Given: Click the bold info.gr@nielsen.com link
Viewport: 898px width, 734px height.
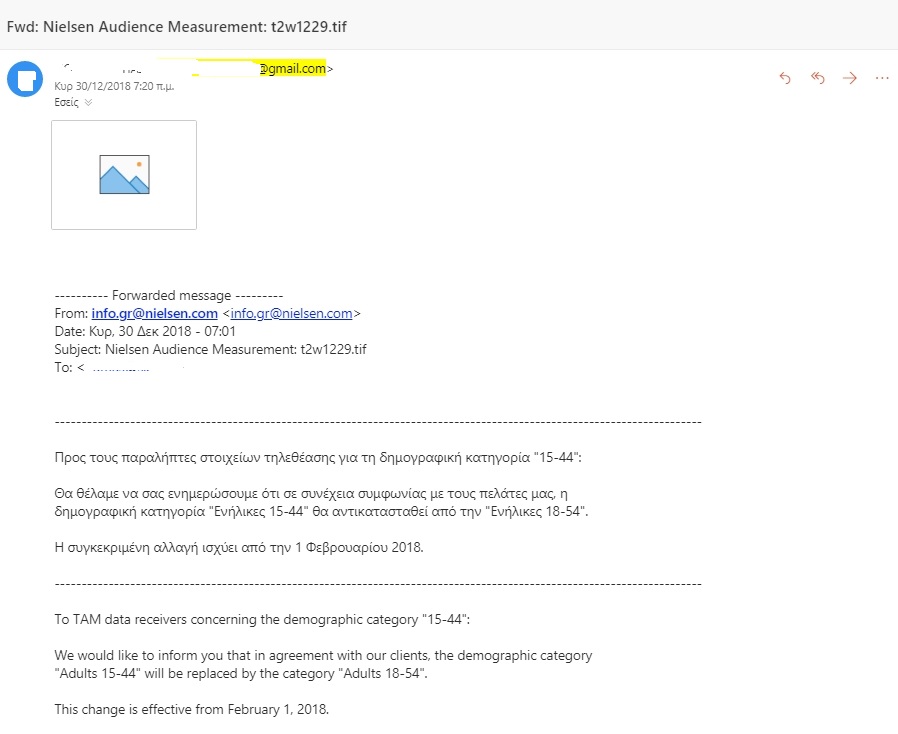Looking at the screenshot, I should click(155, 313).
